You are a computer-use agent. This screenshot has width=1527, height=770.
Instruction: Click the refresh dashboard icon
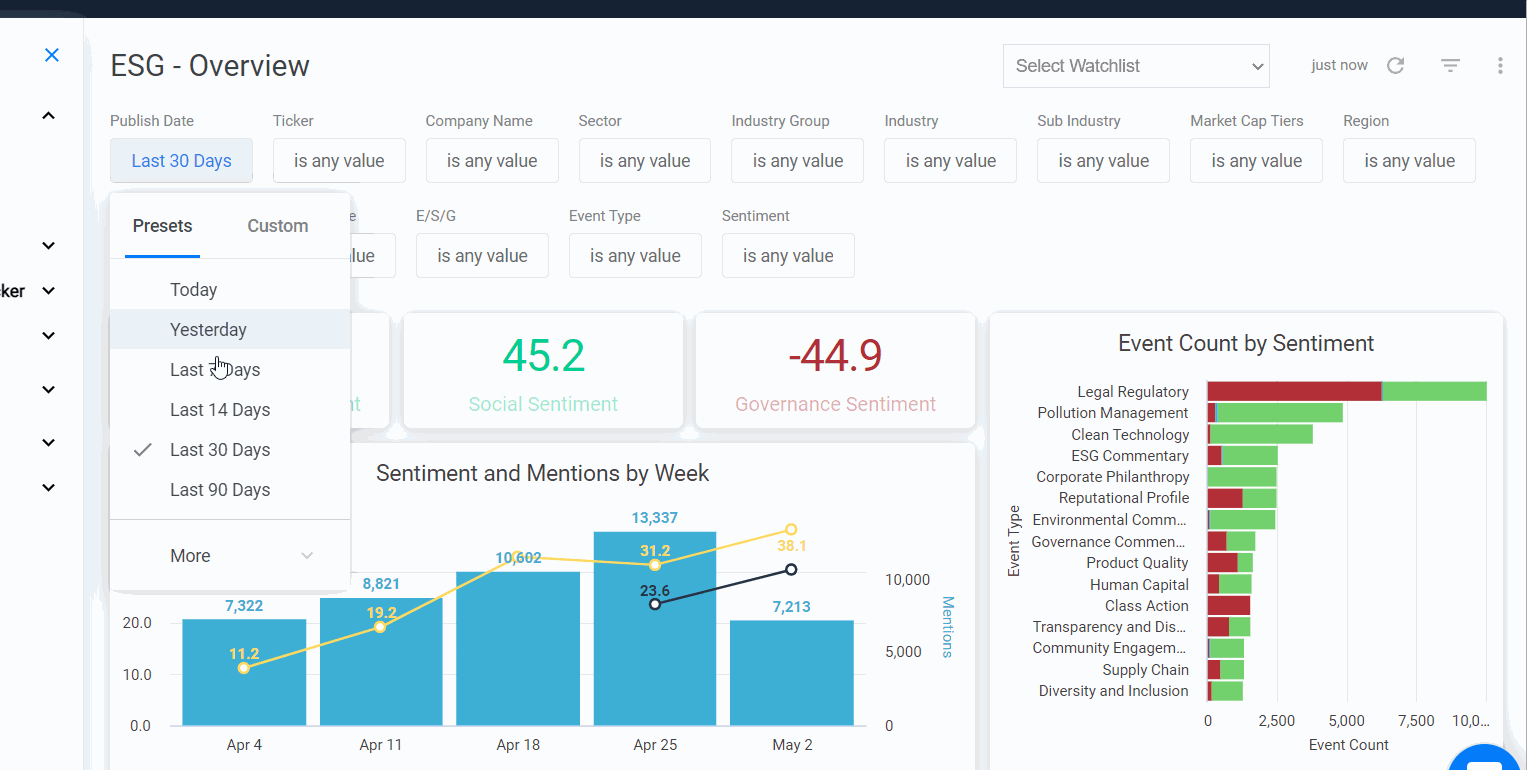[1396, 66]
